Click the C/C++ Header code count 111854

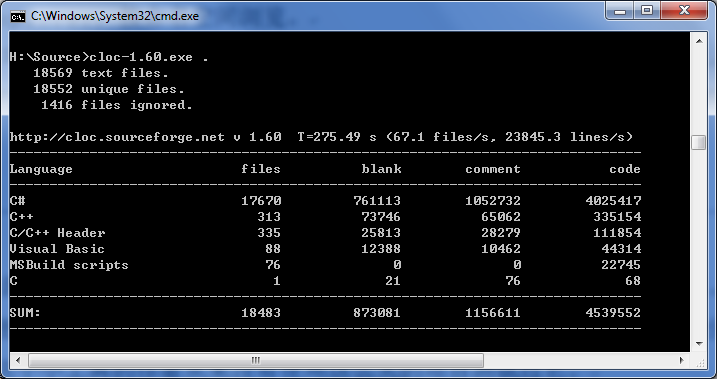coord(617,233)
